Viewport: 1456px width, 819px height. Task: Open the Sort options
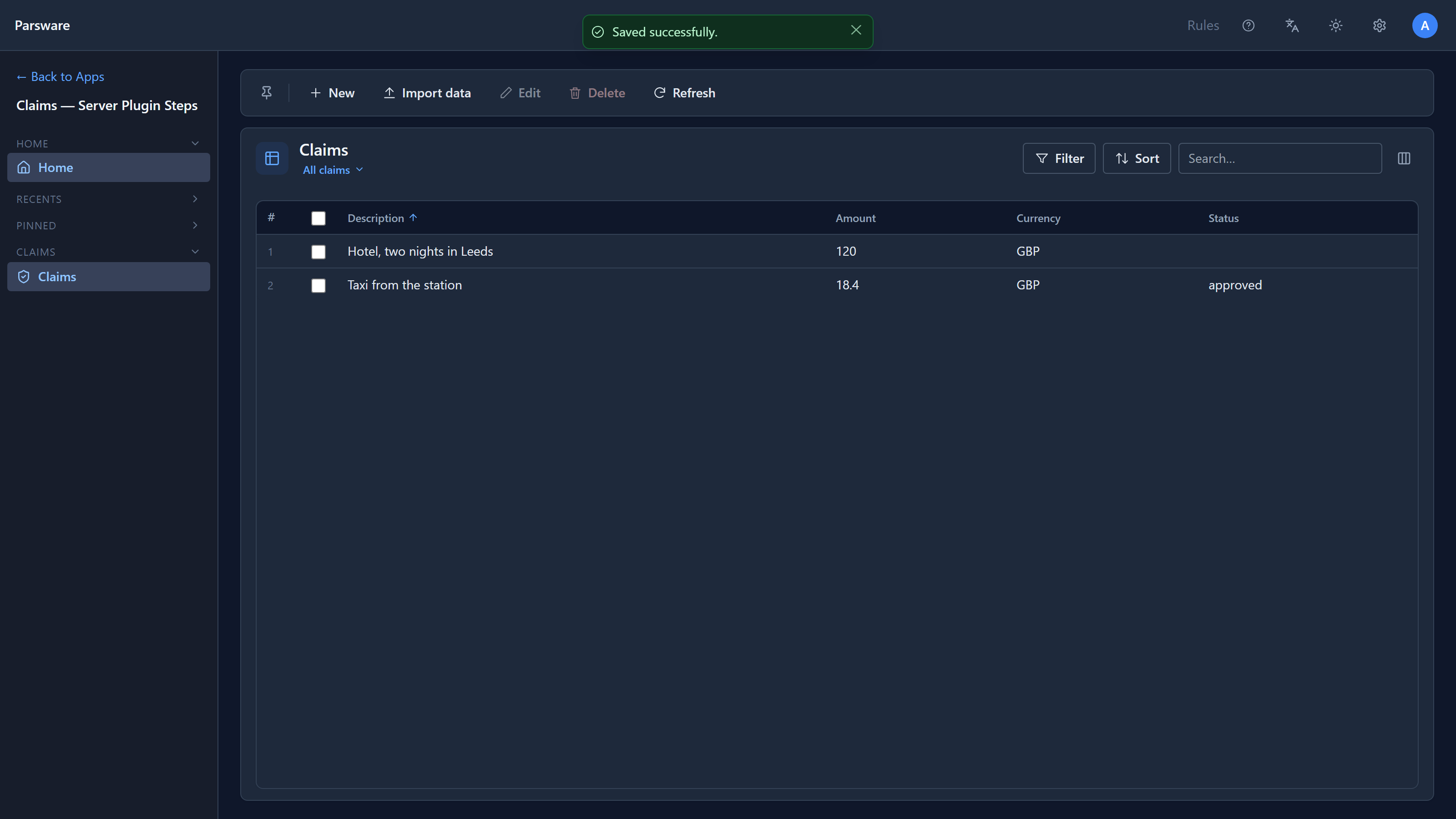coord(1137,158)
